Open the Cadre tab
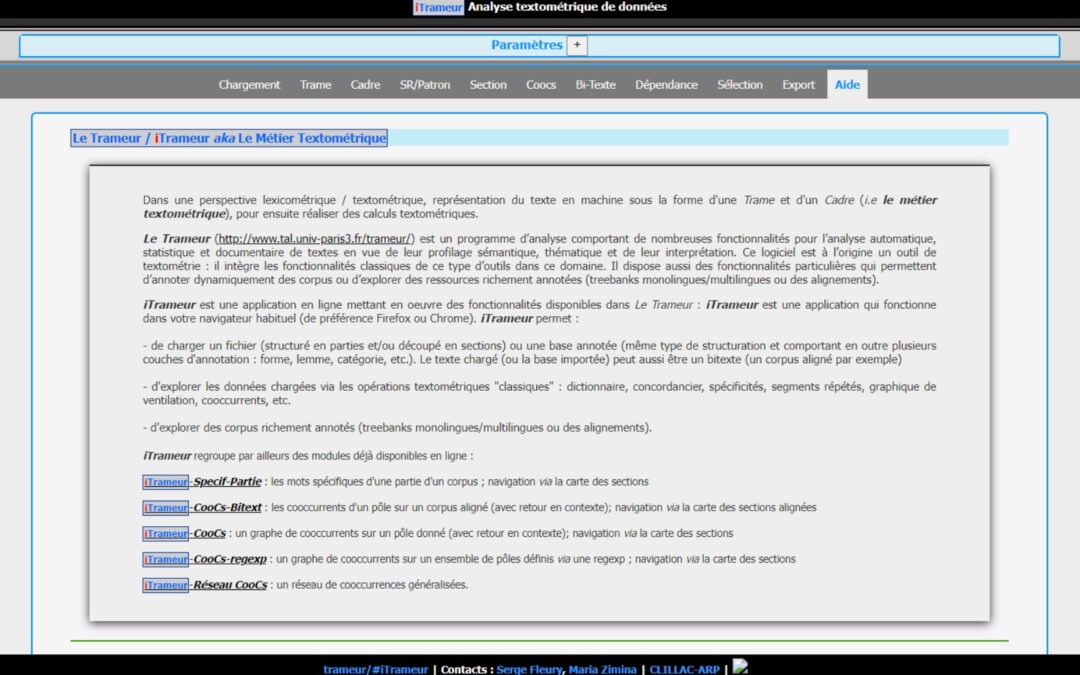This screenshot has width=1080, height=675. click(x=365, y=85)
